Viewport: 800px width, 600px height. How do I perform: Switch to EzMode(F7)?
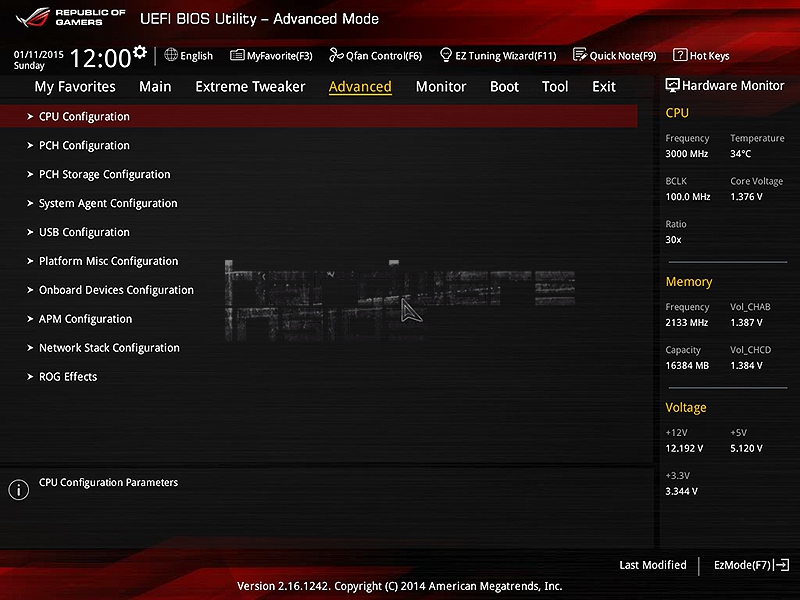[x=752, y=565]
